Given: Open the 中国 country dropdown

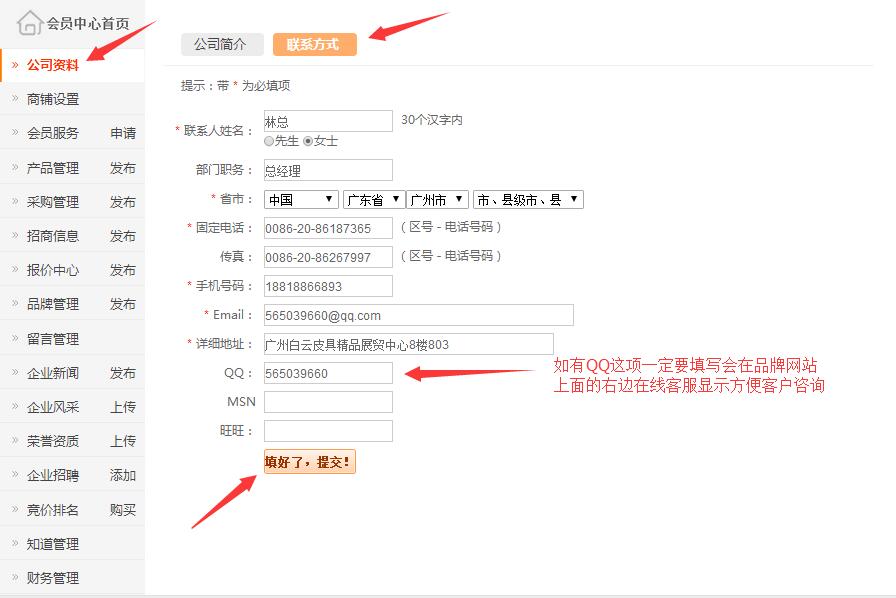Looking at the screenshot, I should click(x=302, y=200).
